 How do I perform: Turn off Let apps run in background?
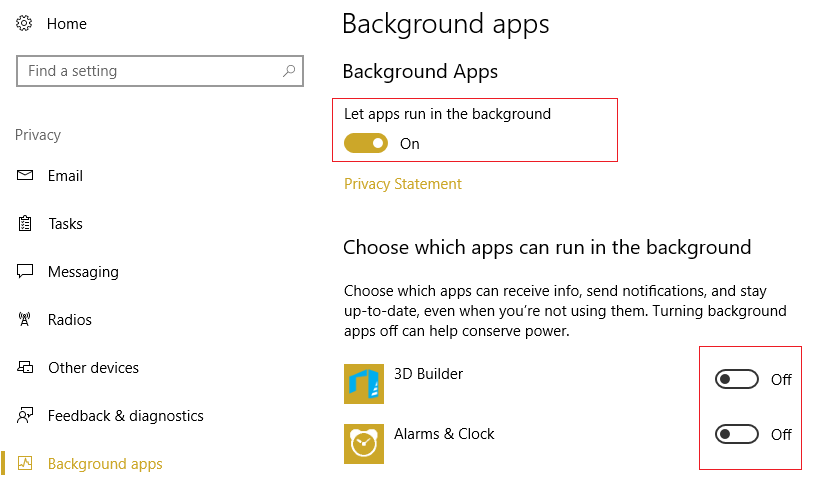tap(366, 144)
